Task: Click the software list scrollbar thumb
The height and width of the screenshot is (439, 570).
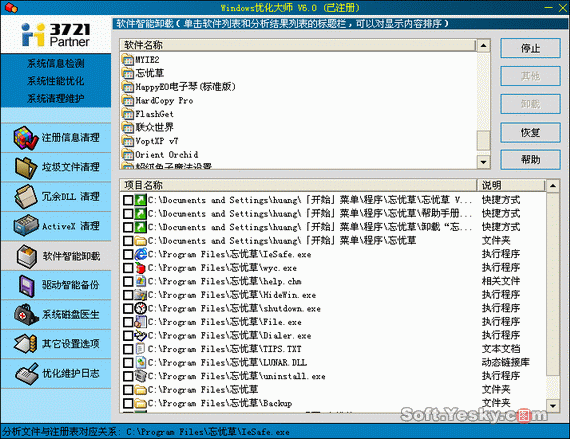Action: pos(483,140)
